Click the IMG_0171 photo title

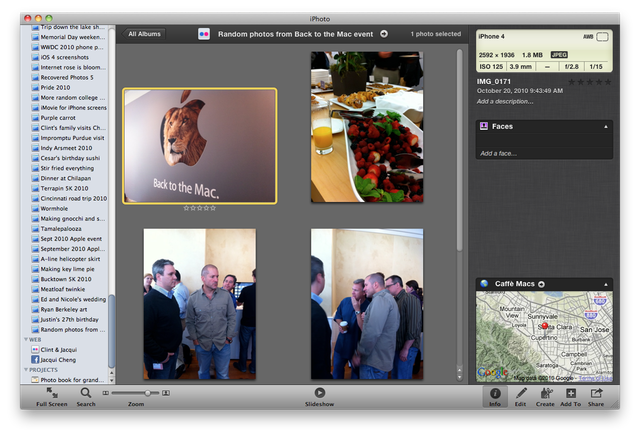[x=493, y=81]
